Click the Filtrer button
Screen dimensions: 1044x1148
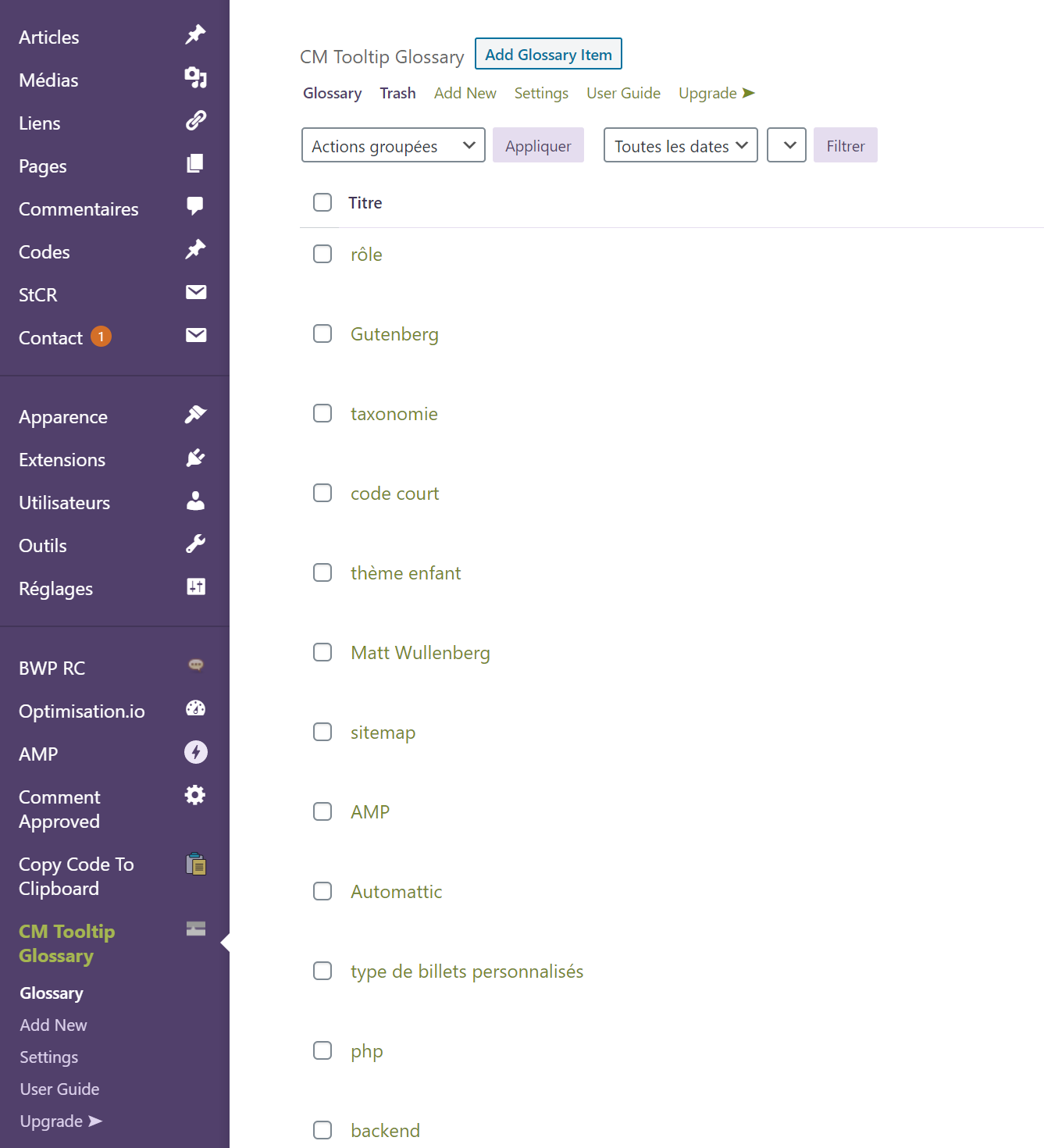[846, 145]
